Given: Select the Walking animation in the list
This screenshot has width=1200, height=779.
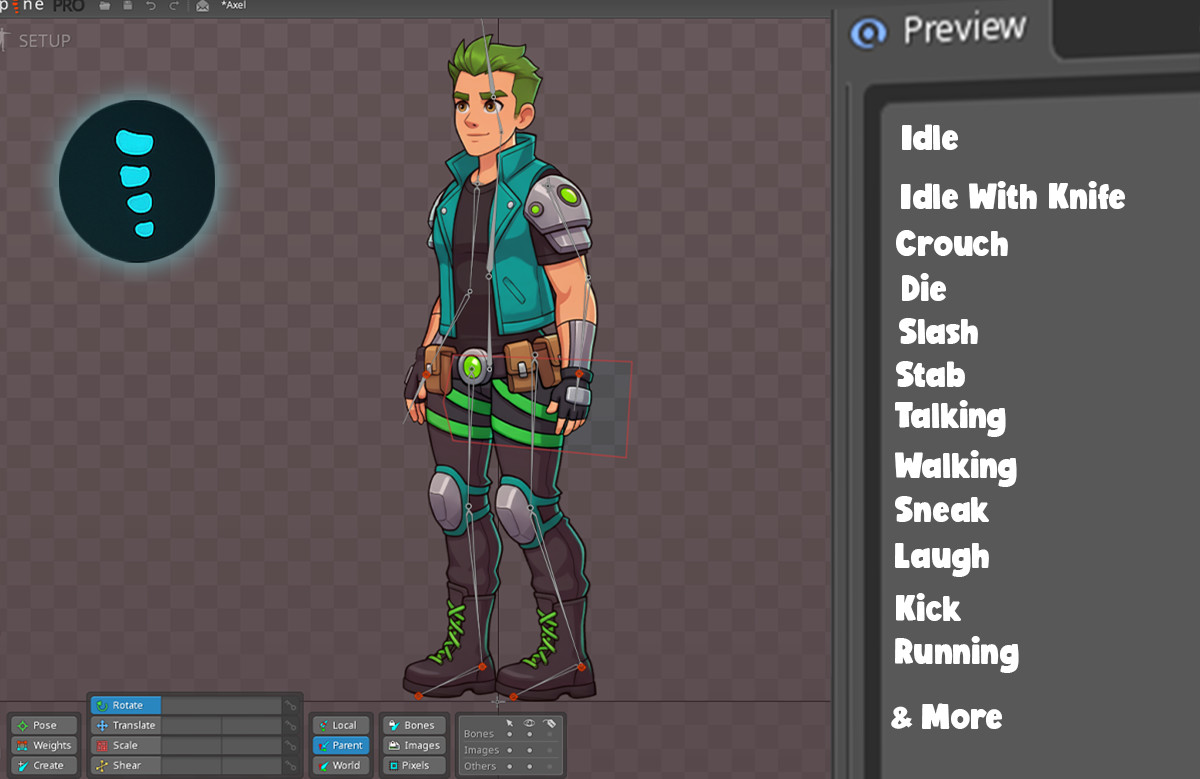Looking at the screenshot, I should pyautogui.click(x=955, y=466).
